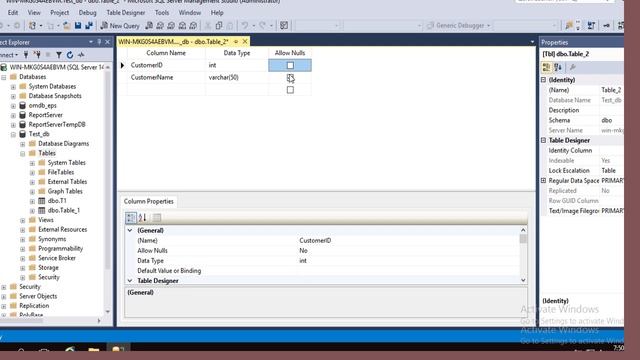The image size is (640, 360).
Task: Open the Edit menu
Action: tap(13, 13)
